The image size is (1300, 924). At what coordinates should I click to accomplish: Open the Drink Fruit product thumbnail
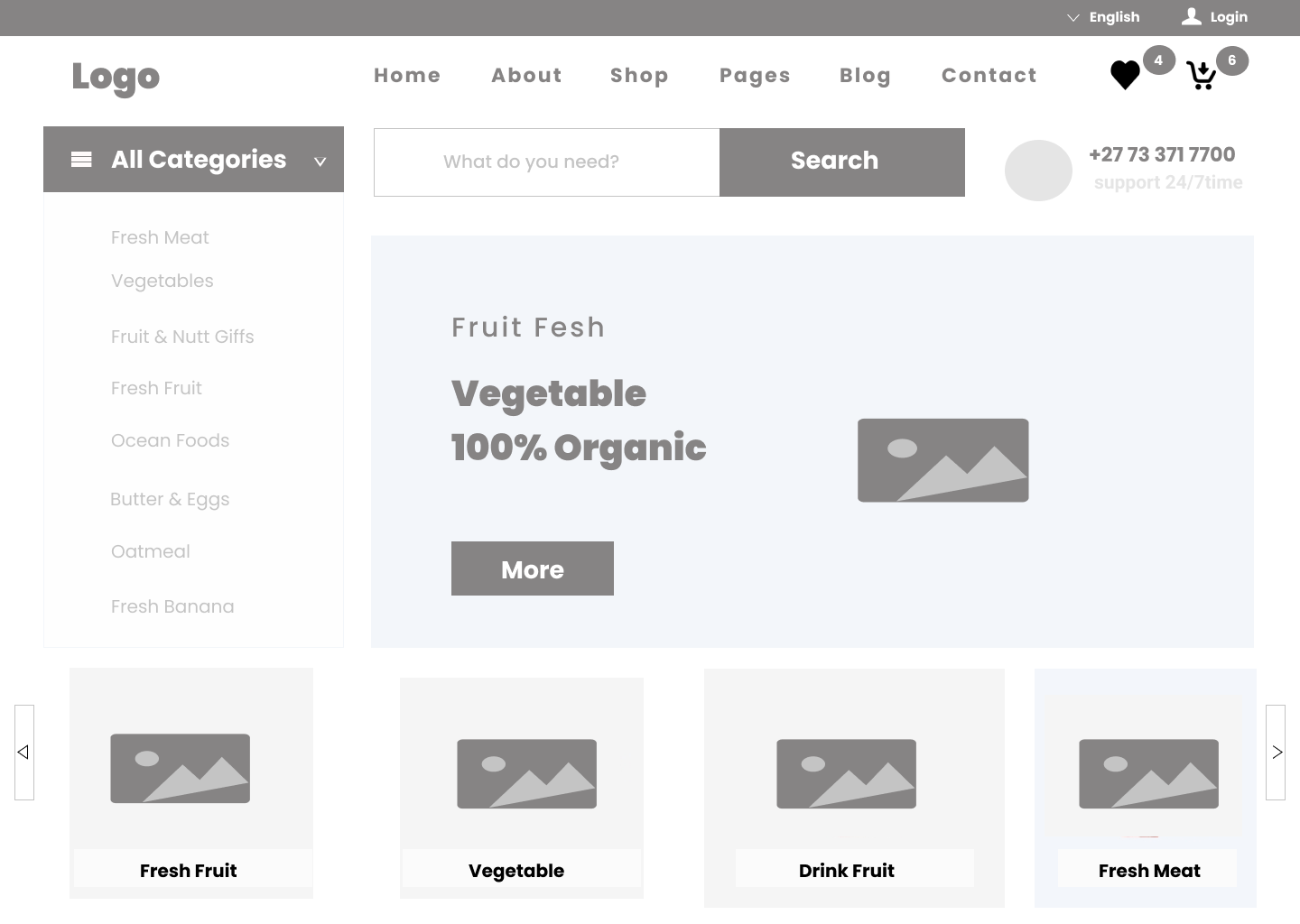847,774
